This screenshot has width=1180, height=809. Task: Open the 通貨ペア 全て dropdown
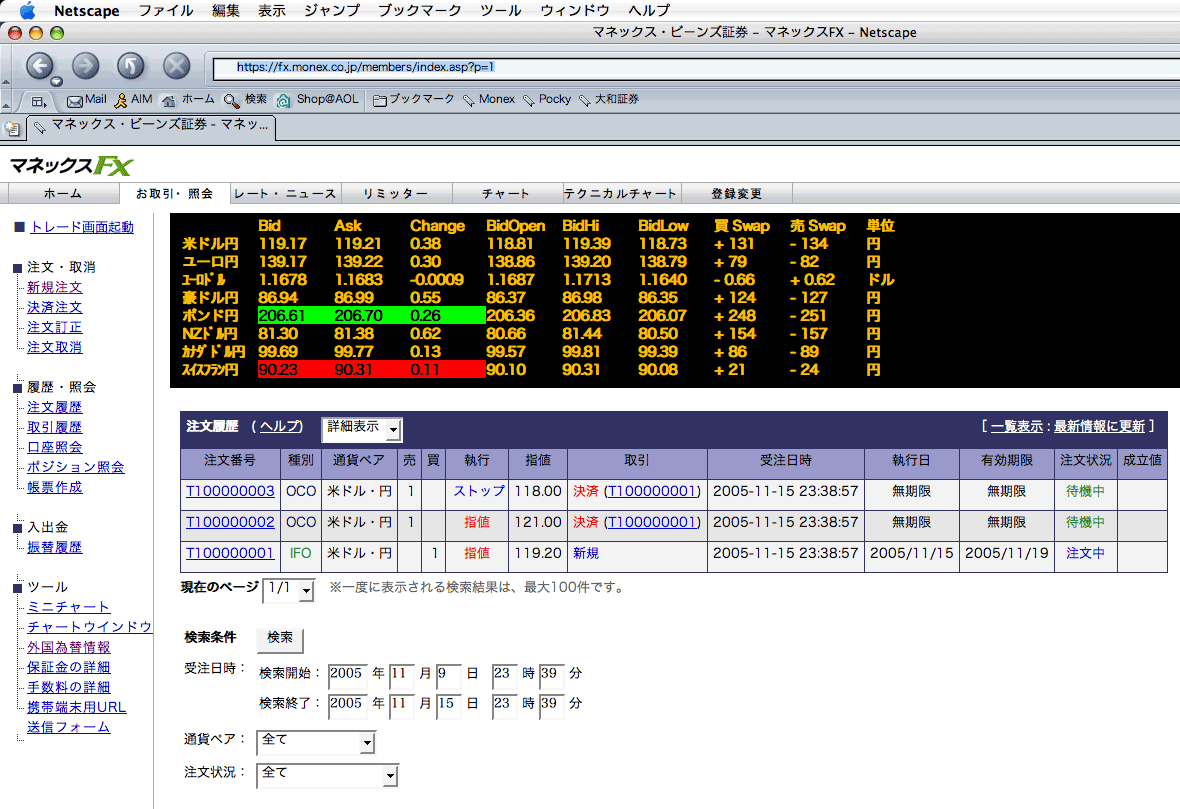tap(316, 742)
